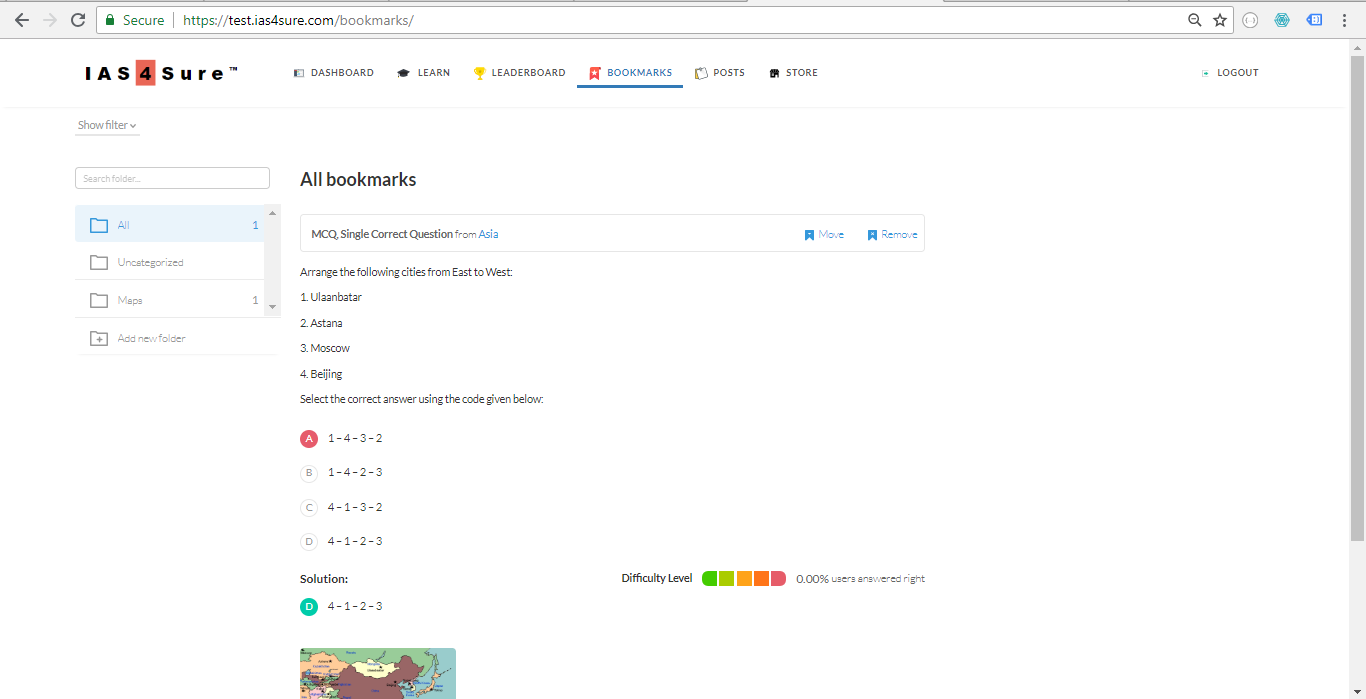This screenshot has height=699, width=1366.
Task: Open the Asia topic link
Action: point(488,235)
